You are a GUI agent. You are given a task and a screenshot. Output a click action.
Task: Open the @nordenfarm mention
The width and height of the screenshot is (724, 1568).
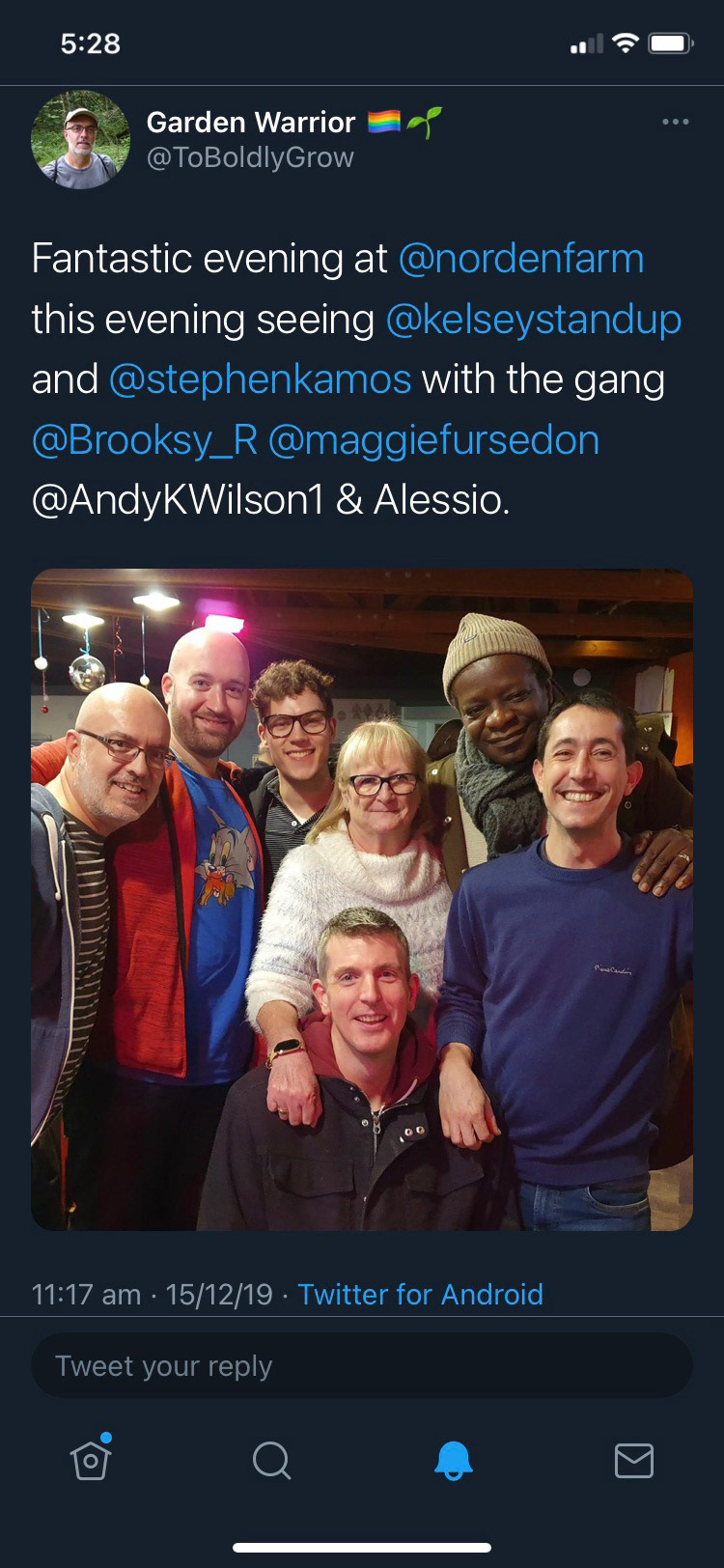(x=520, y=259)
